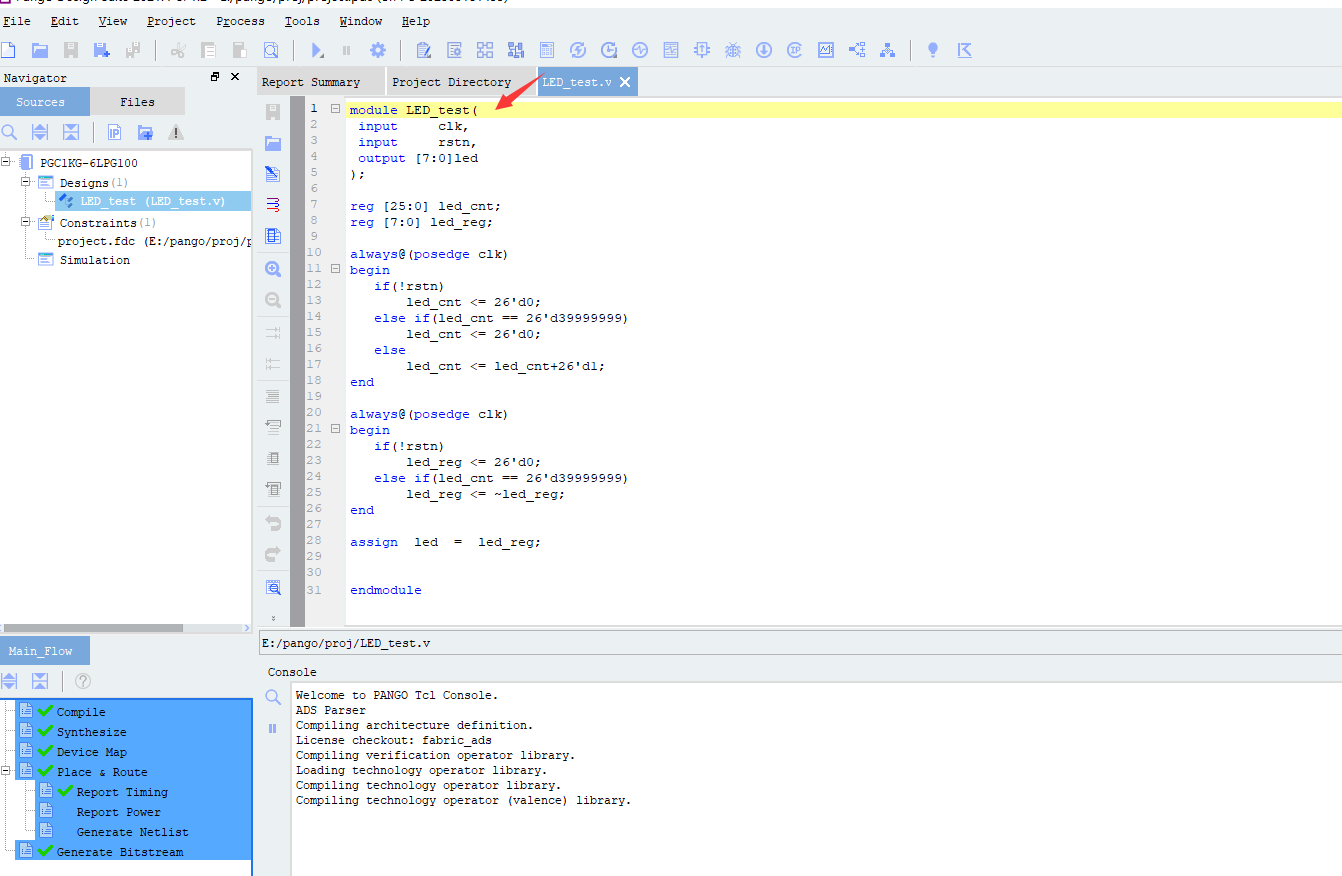Click the console search magnifier icon
1342x876 pixels.
pyautogui.click(x=273, y=697)
